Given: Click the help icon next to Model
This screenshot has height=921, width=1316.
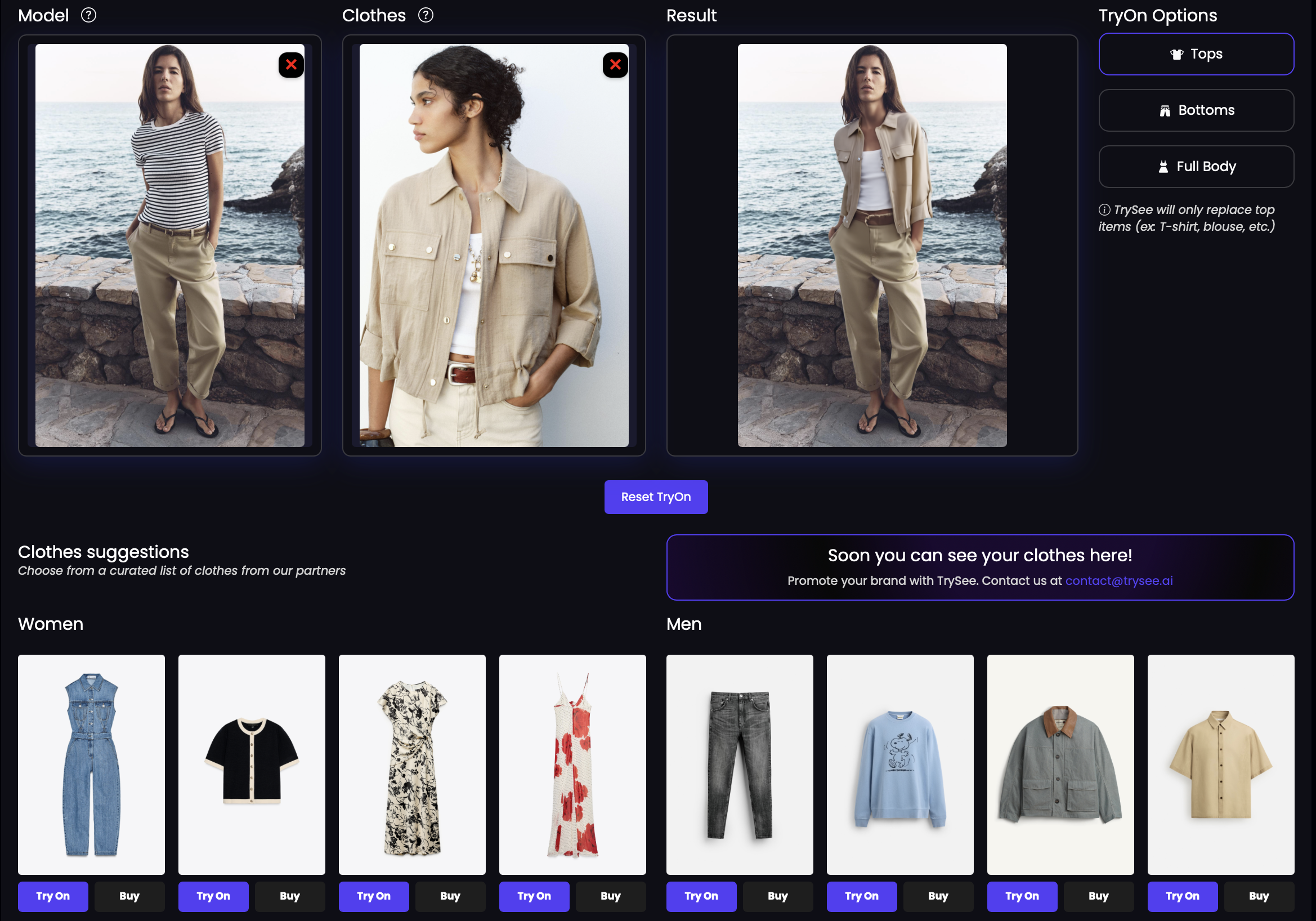Looking at the screenshot, I should tap(88, 15).
